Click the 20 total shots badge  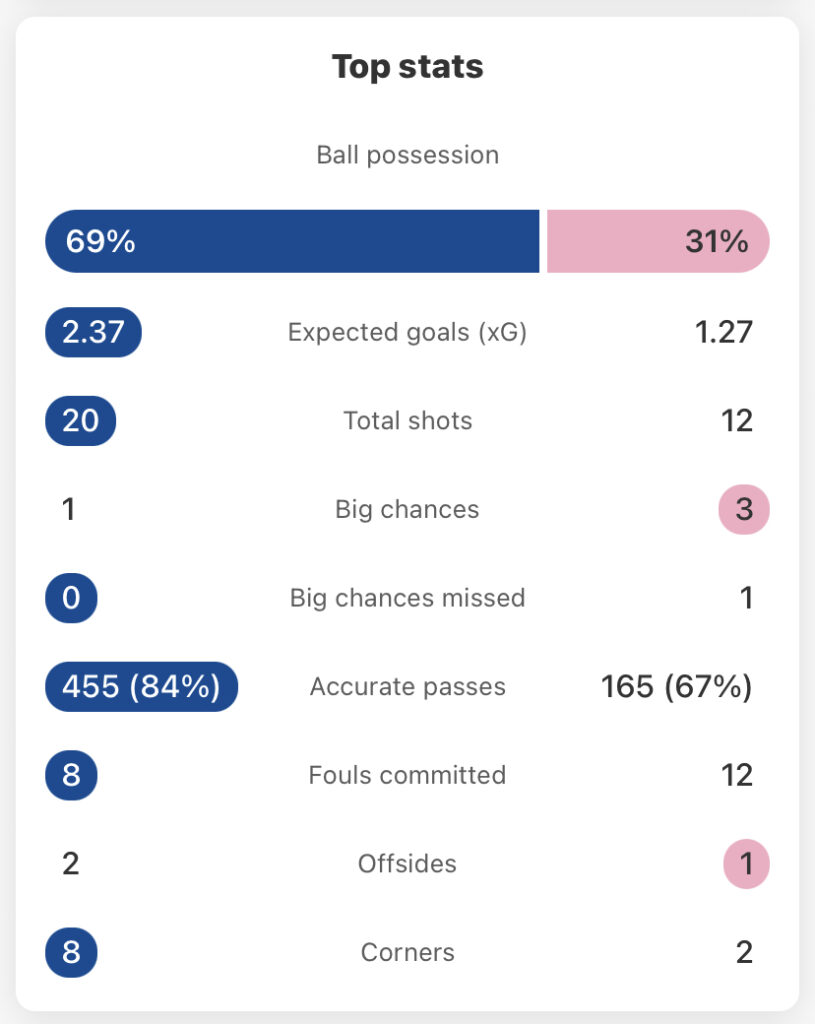pos(80,421)
